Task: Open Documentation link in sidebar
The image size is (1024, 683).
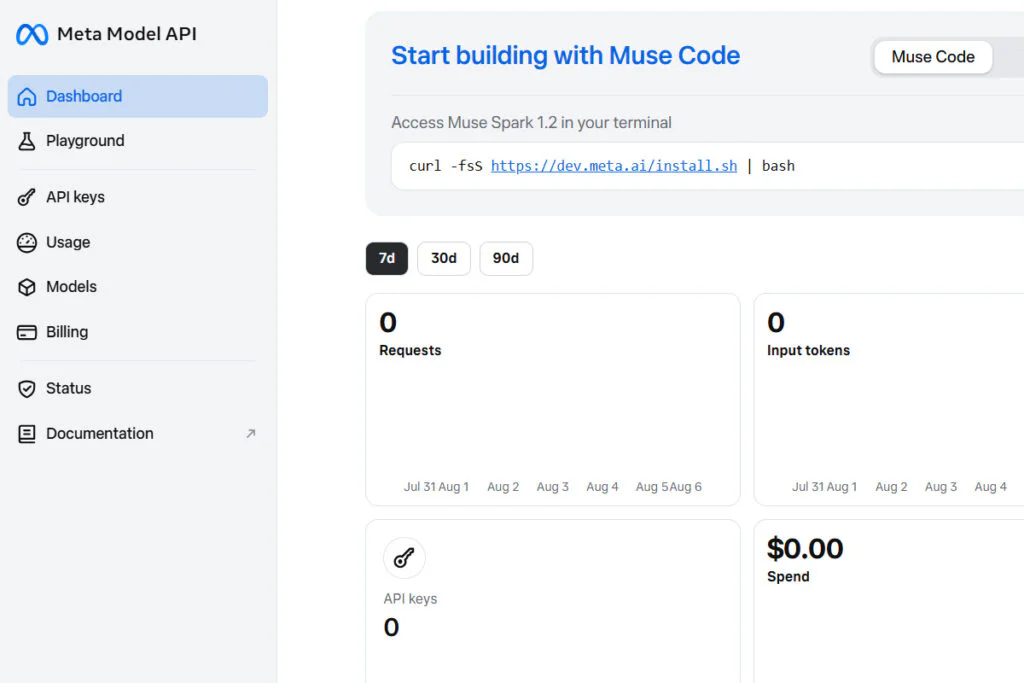Action: 138,434
